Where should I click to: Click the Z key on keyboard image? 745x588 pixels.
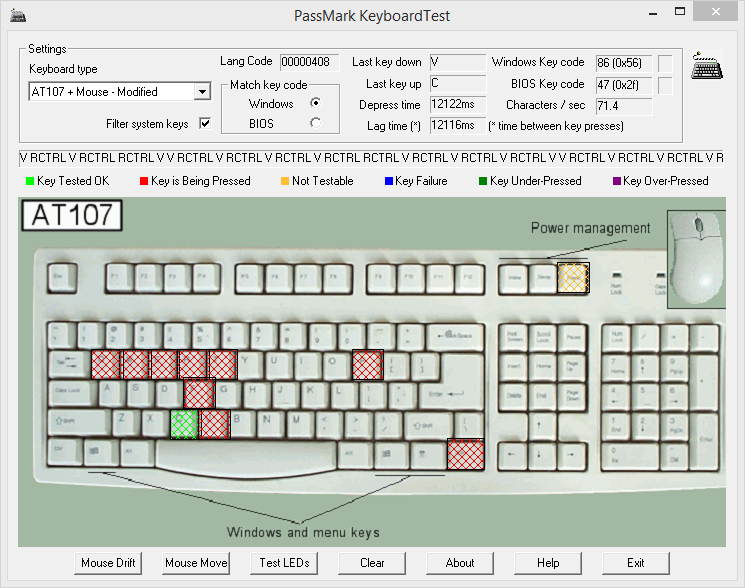coord(126,423)
